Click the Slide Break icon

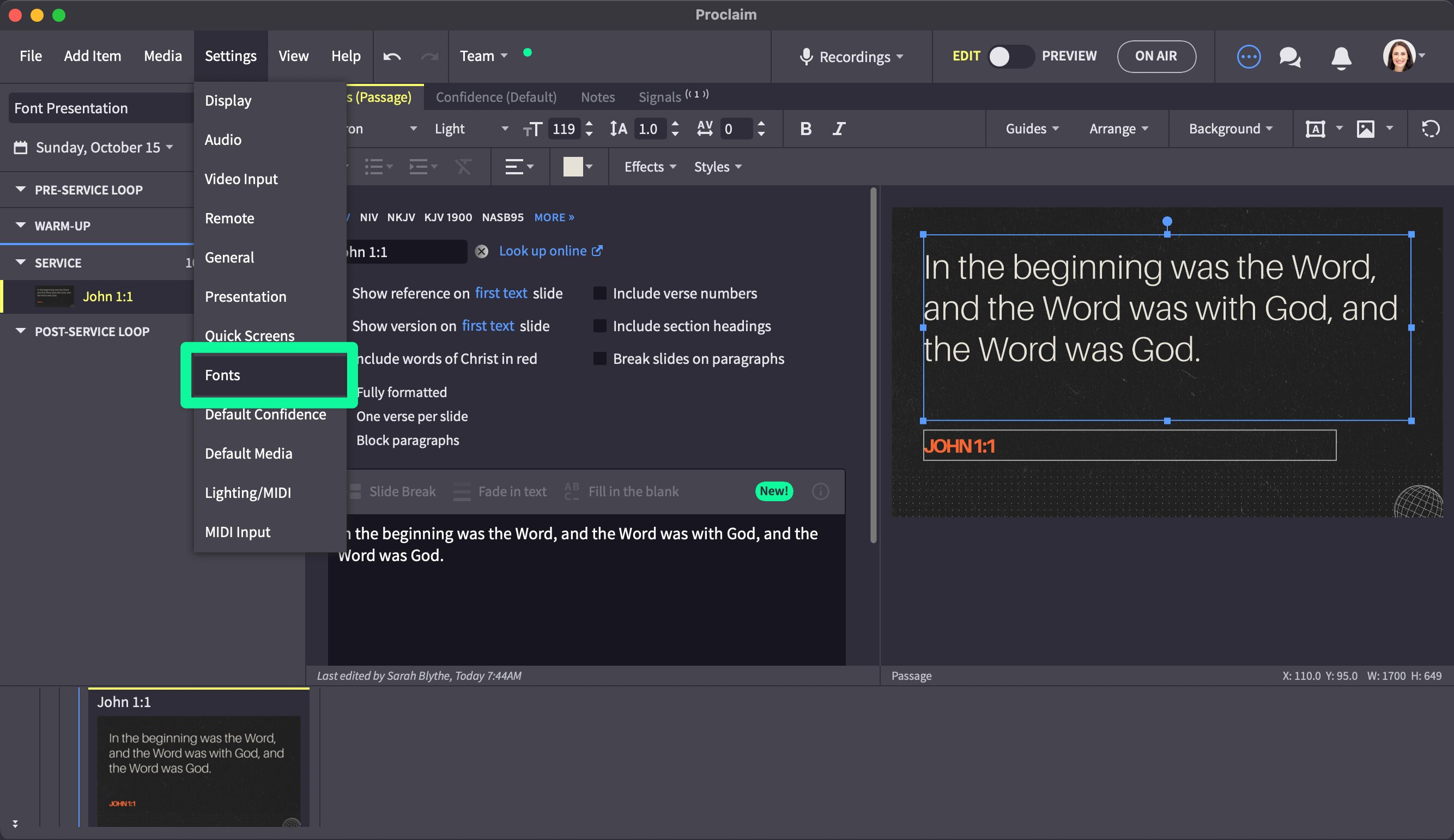(355, 491)
